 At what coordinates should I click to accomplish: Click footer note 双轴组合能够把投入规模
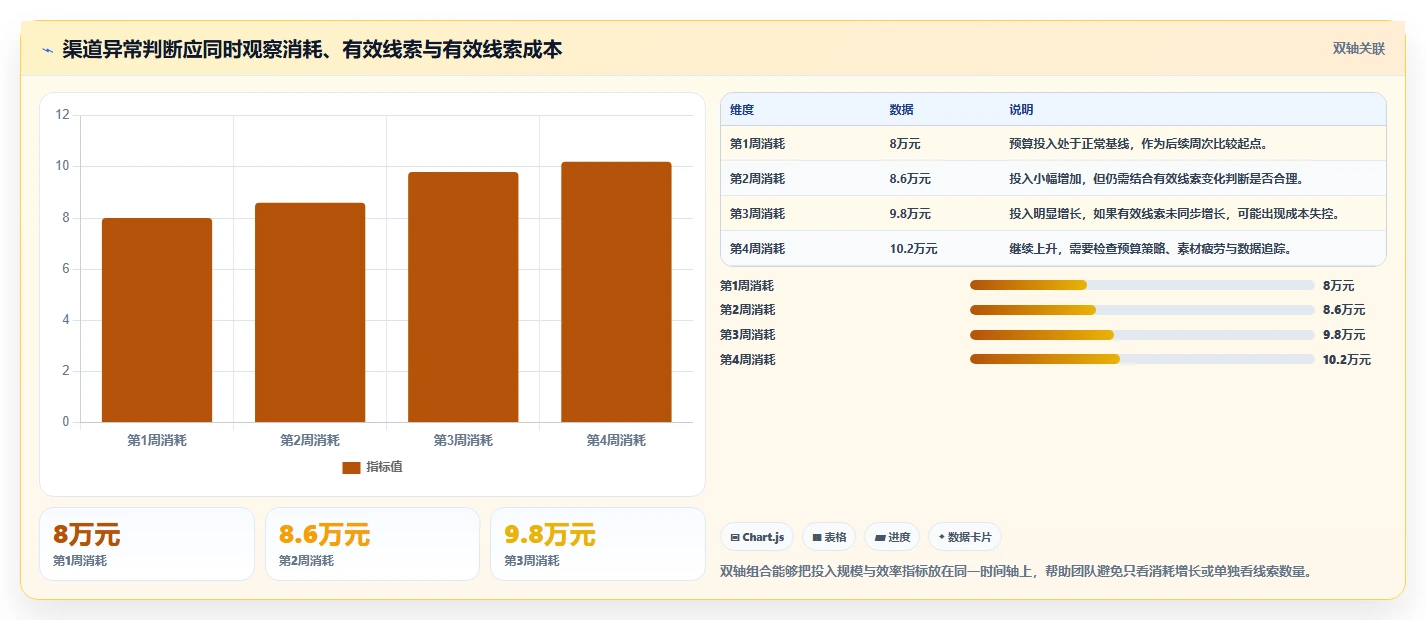[x=1016, y=571]
